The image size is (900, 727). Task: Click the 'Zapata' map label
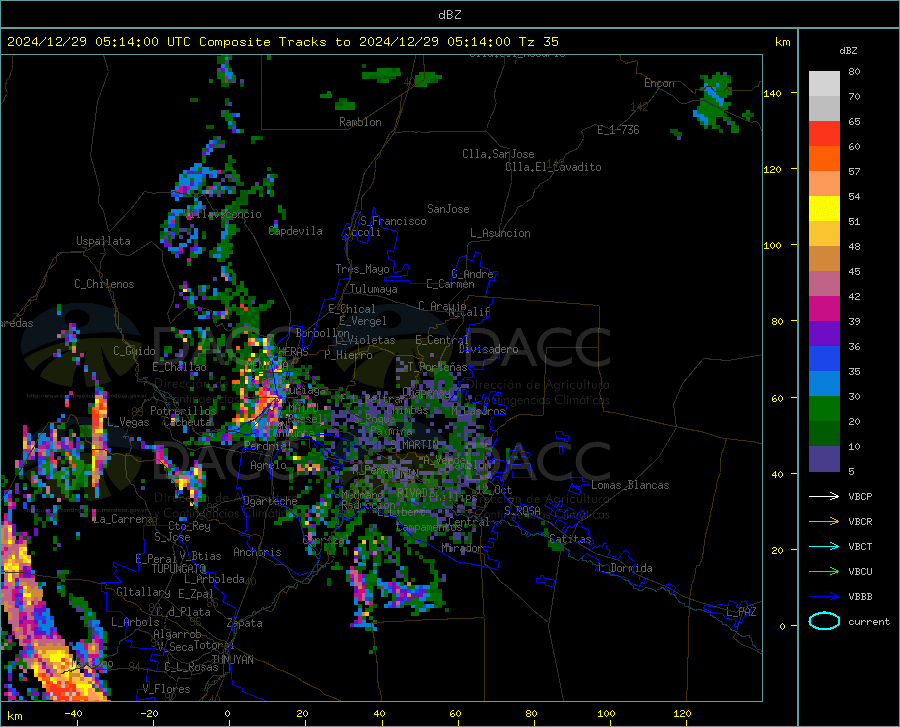pos(245,623)
